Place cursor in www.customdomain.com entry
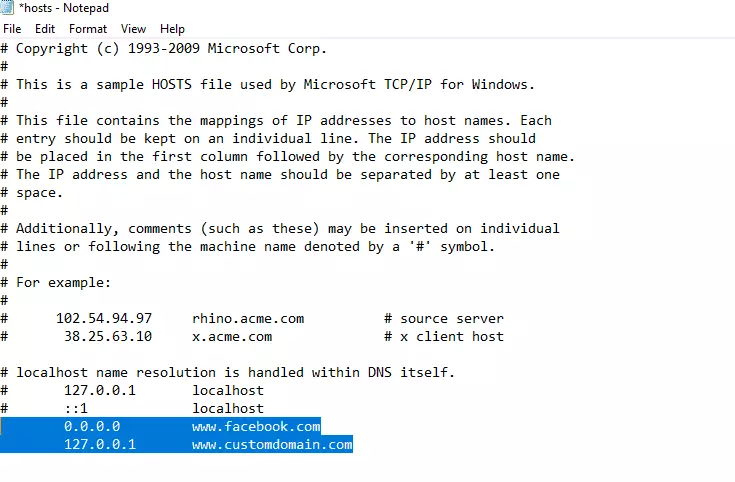Image resolution: width=735 pixels, height=482 pixels. point(272,444)
